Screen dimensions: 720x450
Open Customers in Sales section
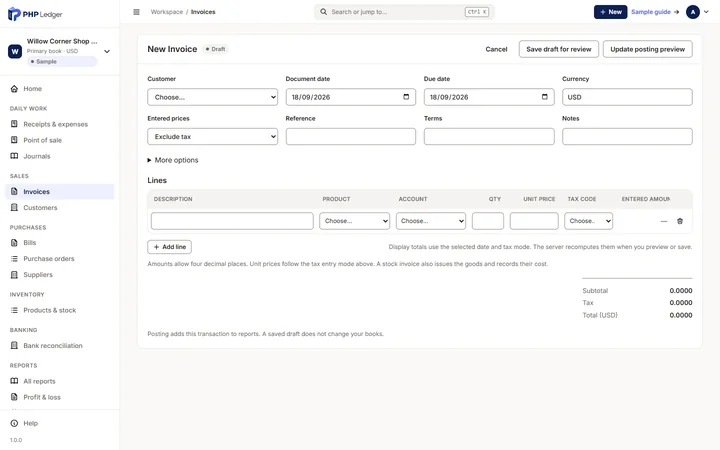[x=40, y=208]
